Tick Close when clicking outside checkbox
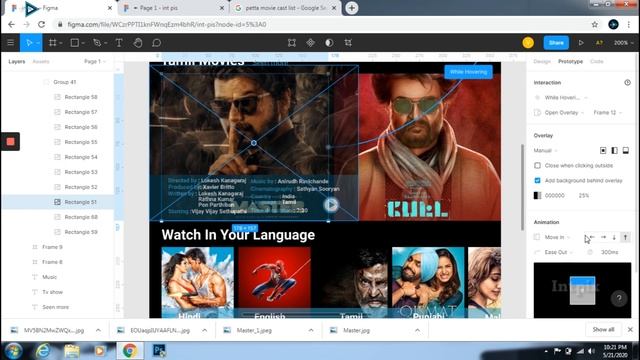Image resolution: width=640 pixels, height=360 pixels. coord(538,165)
